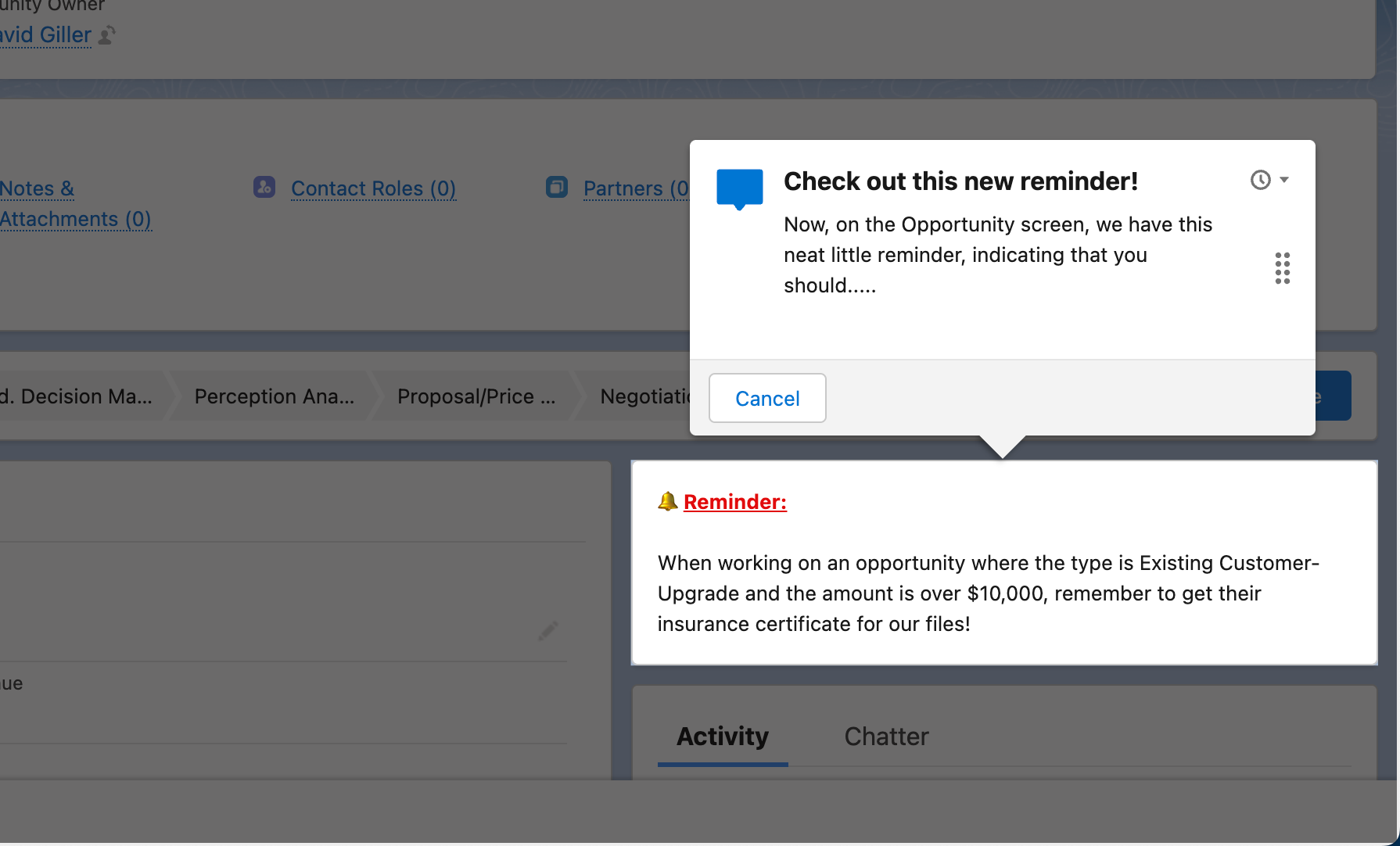Click the Cancel button

tap(767, 398)
